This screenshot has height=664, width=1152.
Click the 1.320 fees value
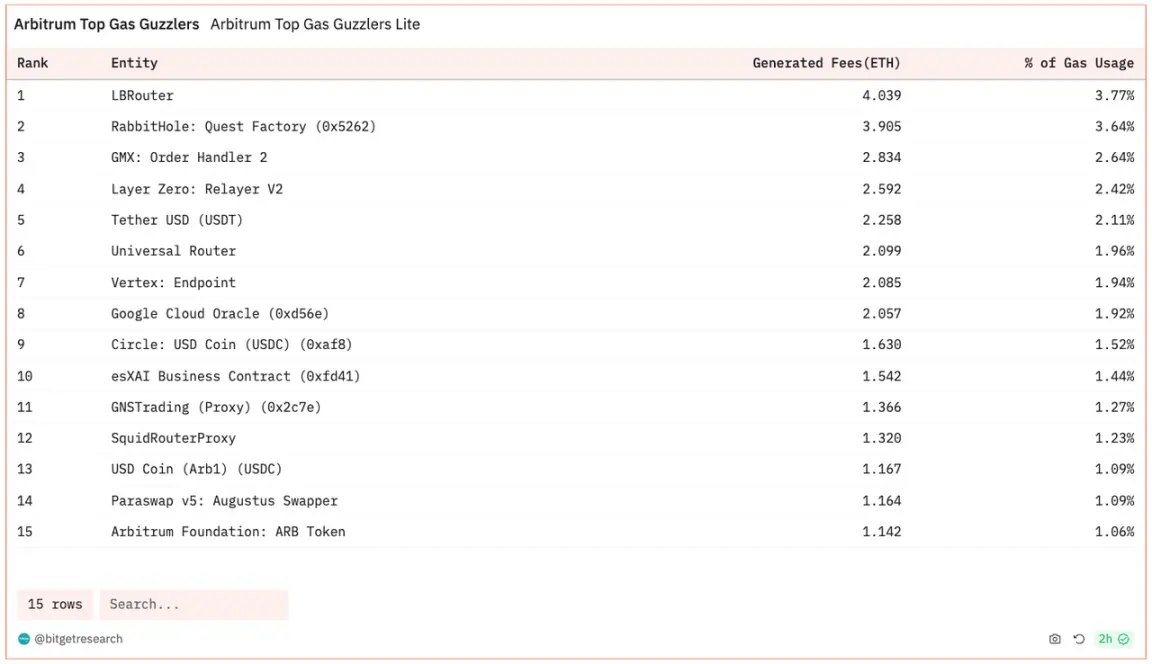[882, 438]
